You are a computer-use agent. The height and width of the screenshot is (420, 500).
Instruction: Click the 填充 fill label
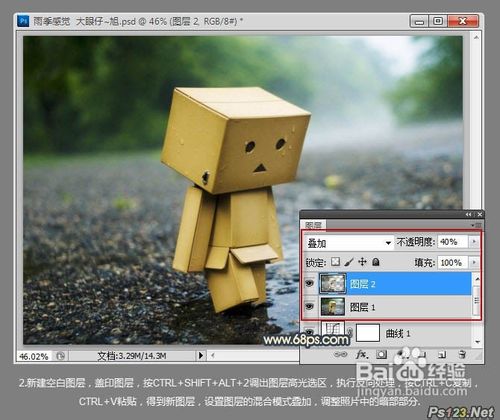(x=425, y=263)
